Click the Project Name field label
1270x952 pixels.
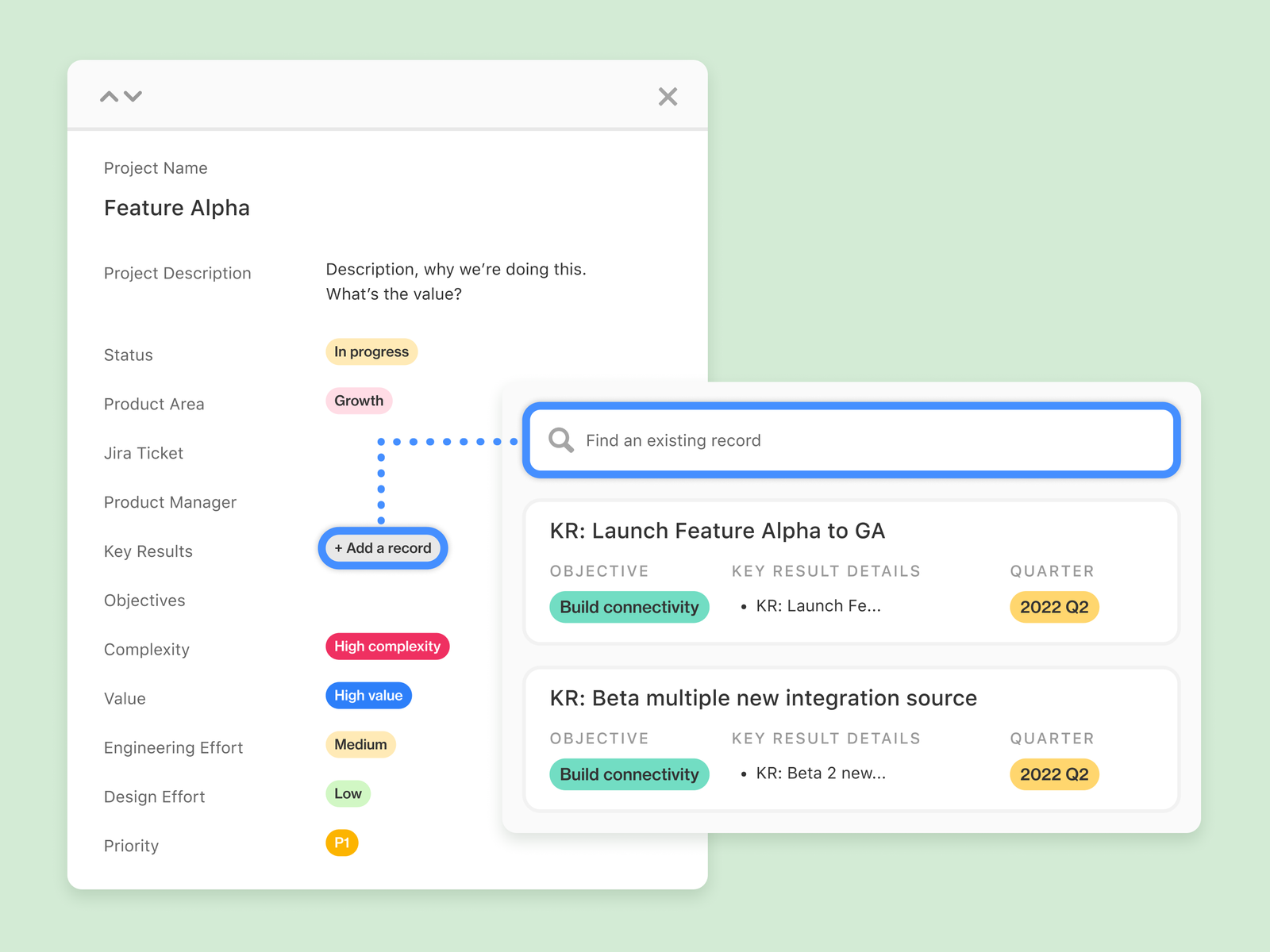pos(156,168)
